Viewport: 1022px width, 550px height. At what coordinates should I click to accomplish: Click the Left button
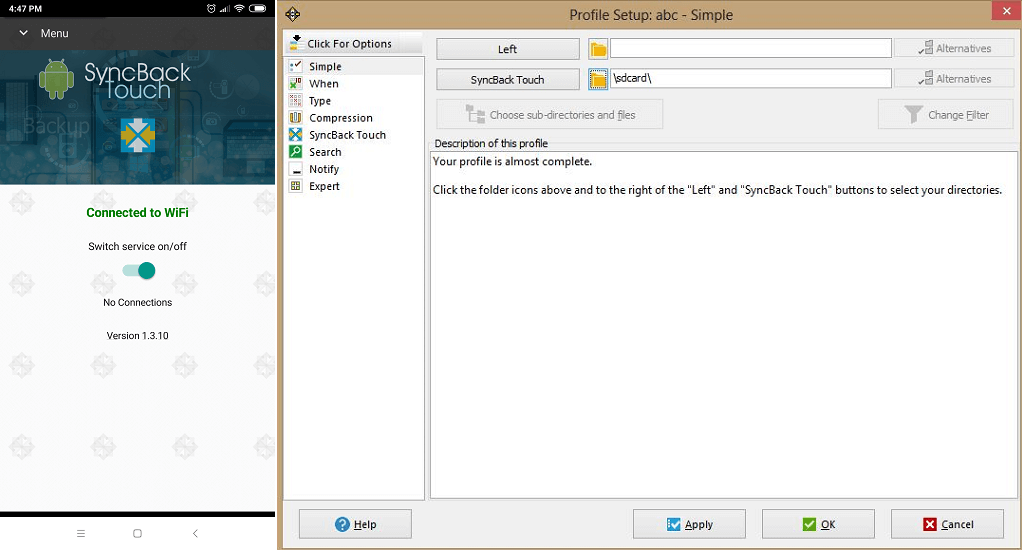508,49
